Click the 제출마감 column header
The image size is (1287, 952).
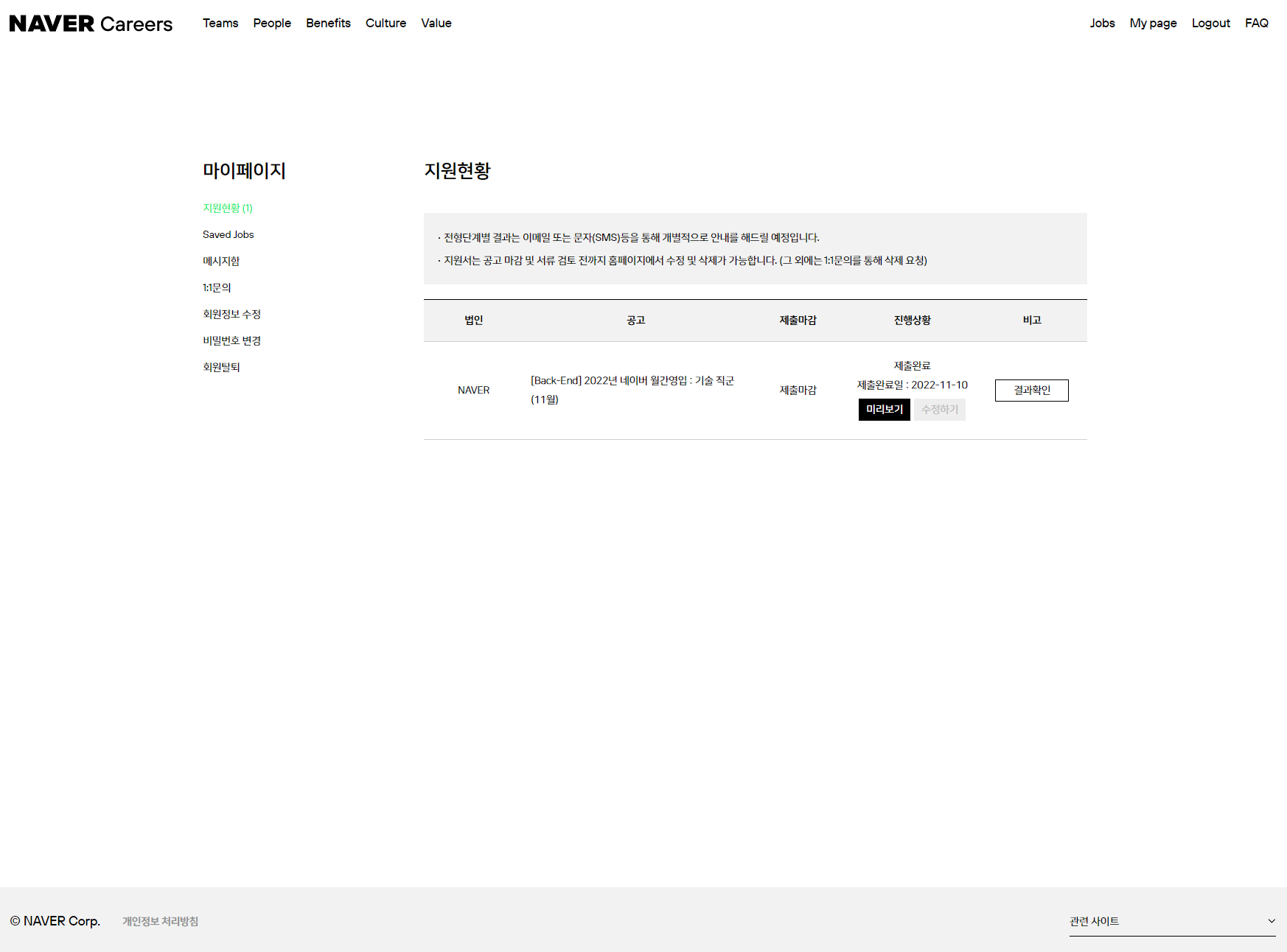(798, 320)
